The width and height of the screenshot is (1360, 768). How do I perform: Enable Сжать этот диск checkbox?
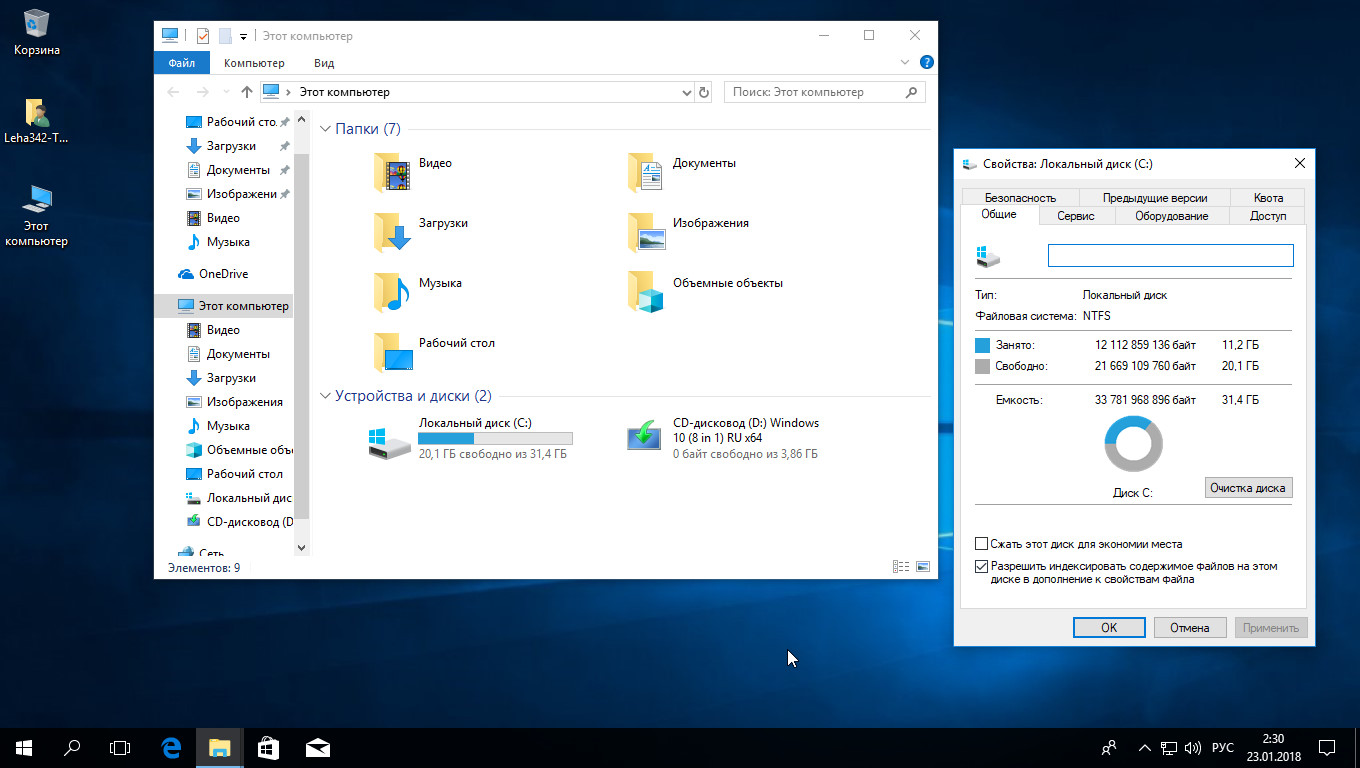point(982,544)
